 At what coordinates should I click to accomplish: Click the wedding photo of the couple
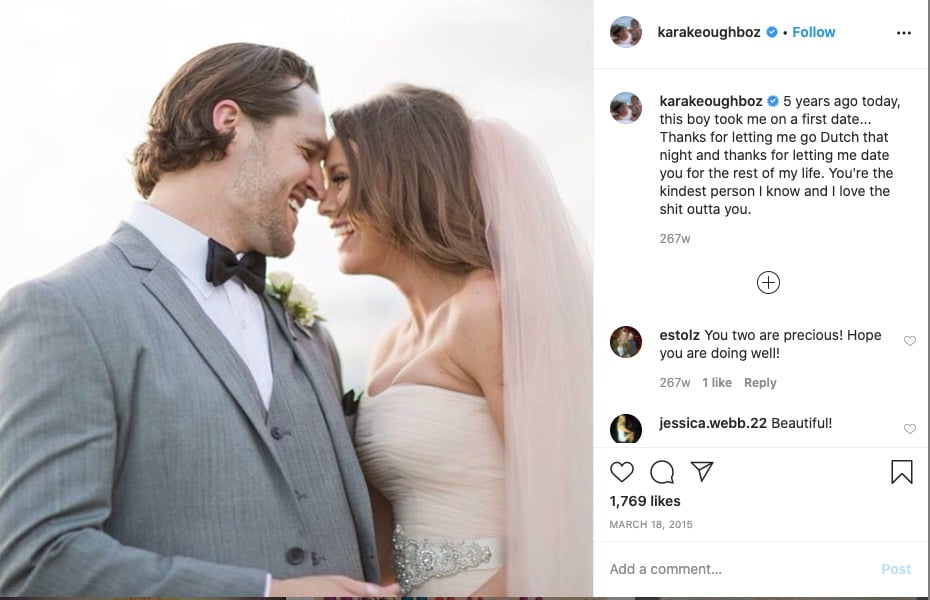pyautogui.click(x=297, y=298)
